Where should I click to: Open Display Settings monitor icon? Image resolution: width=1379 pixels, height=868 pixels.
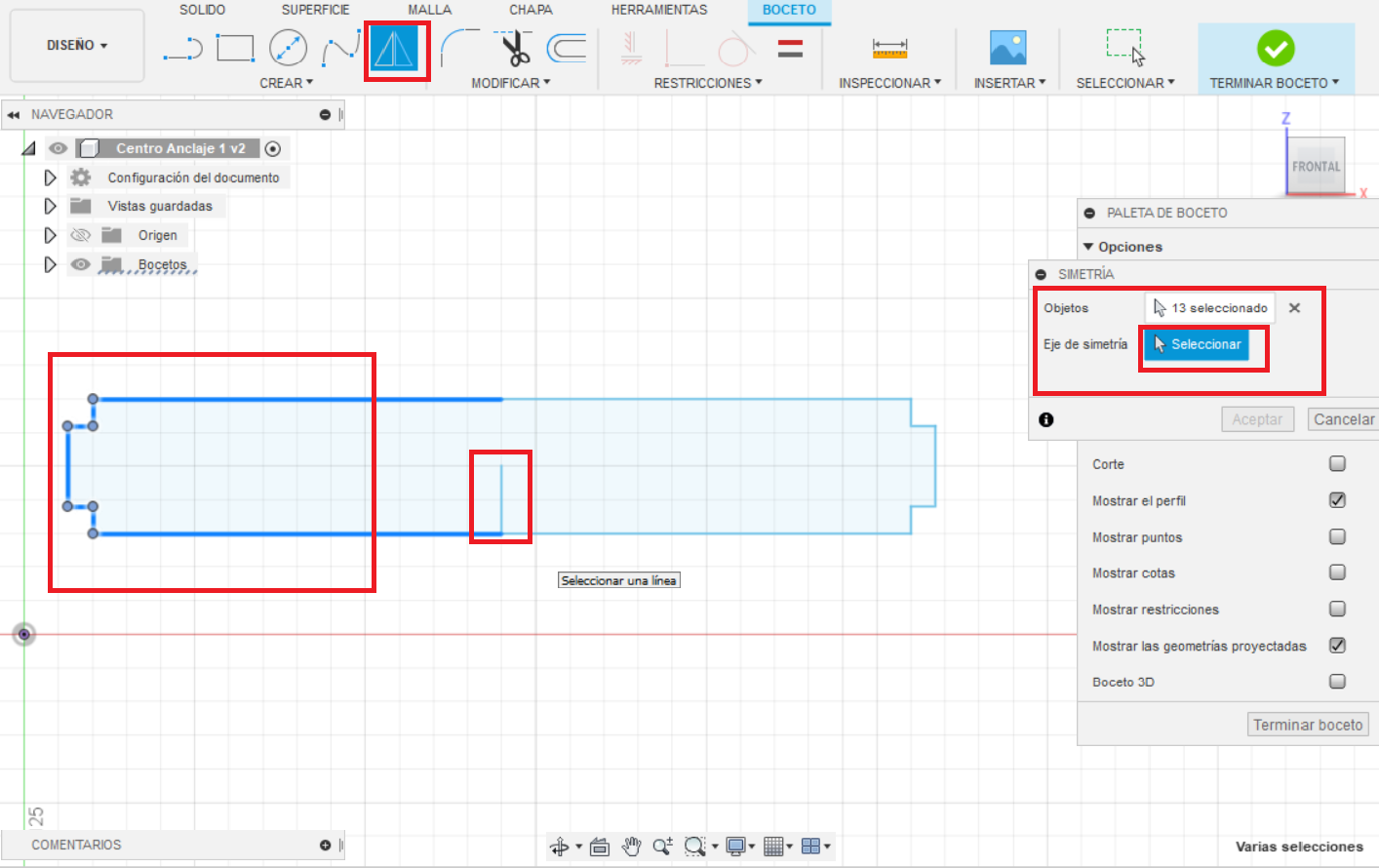[736, 847]
